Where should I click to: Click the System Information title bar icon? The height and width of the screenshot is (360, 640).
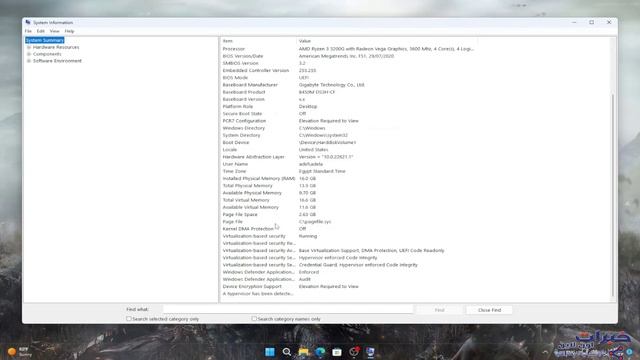pyautogui.click(x=28, y=22)
